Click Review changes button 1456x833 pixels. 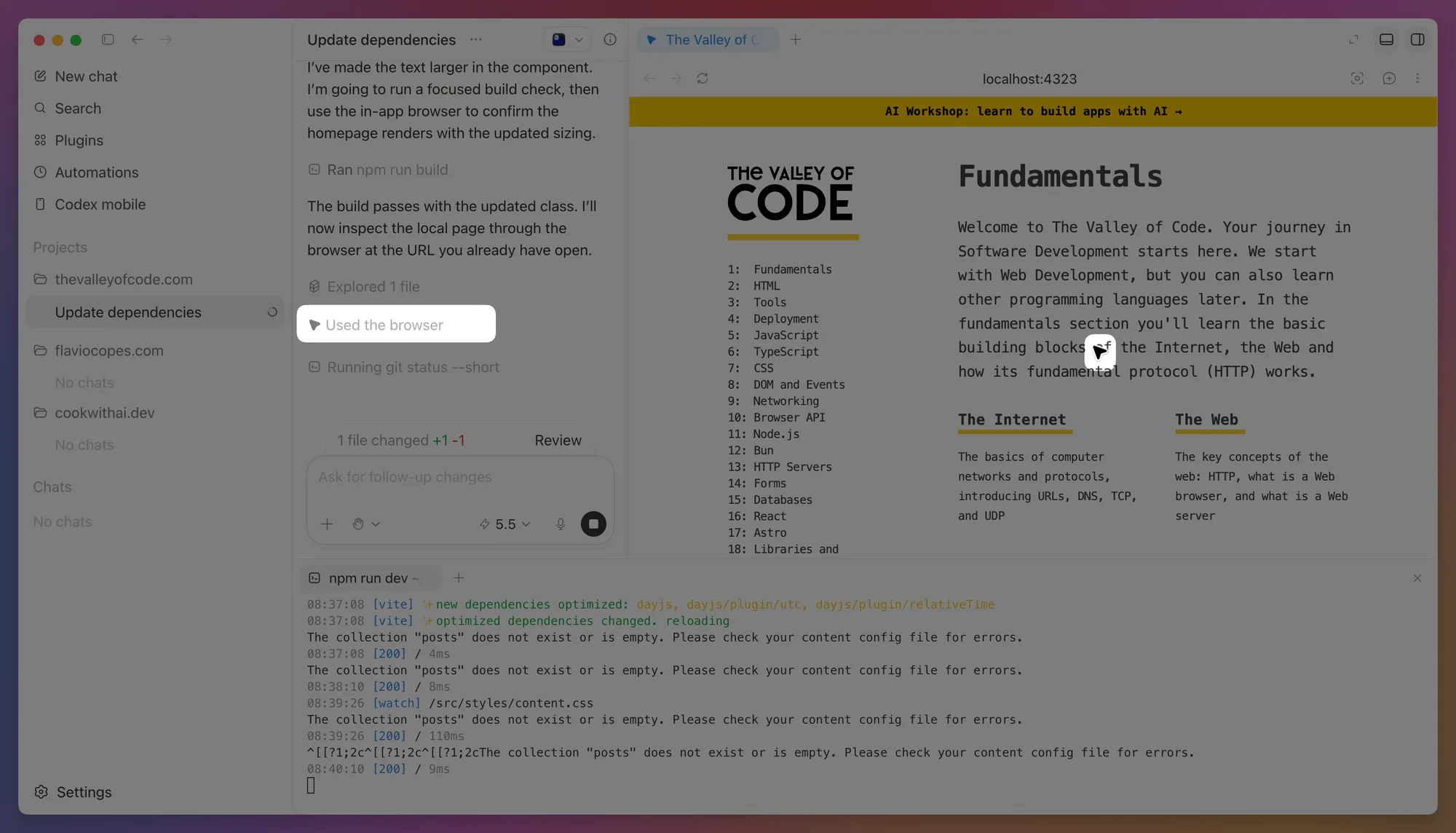pyautogui.click(x=558, y=441)
